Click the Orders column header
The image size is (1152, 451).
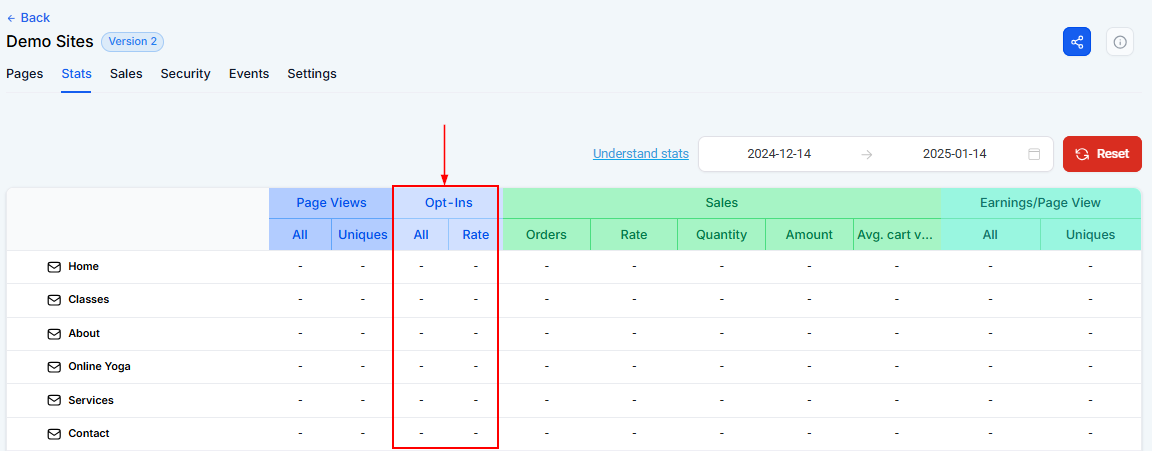tap(547, 235)
